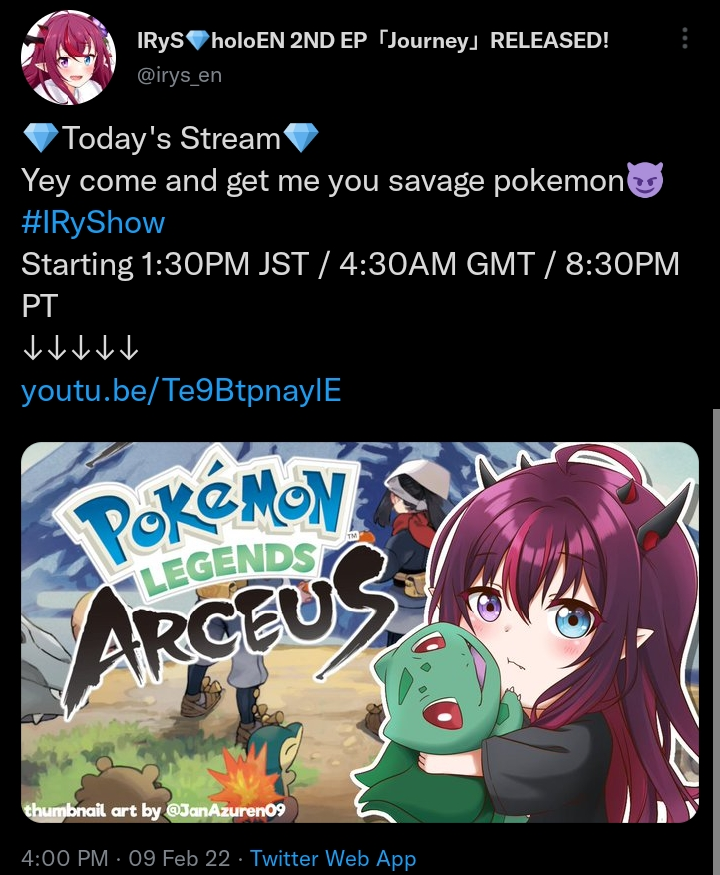The height and width of the screenshot is (875, 720).
Task: Open the Pokémon Legends Arceus stream thumbnail
Action: pyautogui.click(x=360, y=632)
